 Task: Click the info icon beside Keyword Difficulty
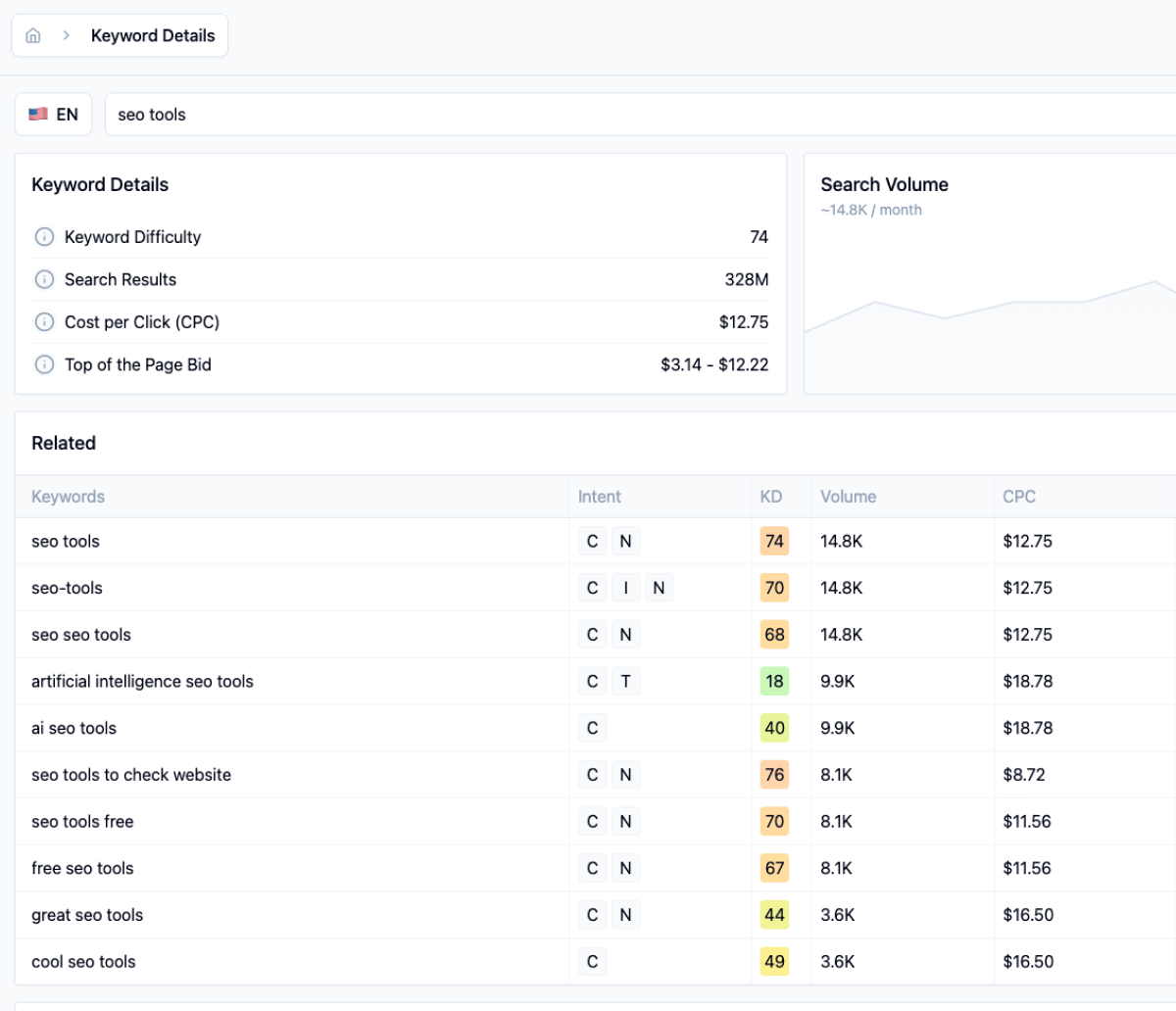(x=44, y=237)
